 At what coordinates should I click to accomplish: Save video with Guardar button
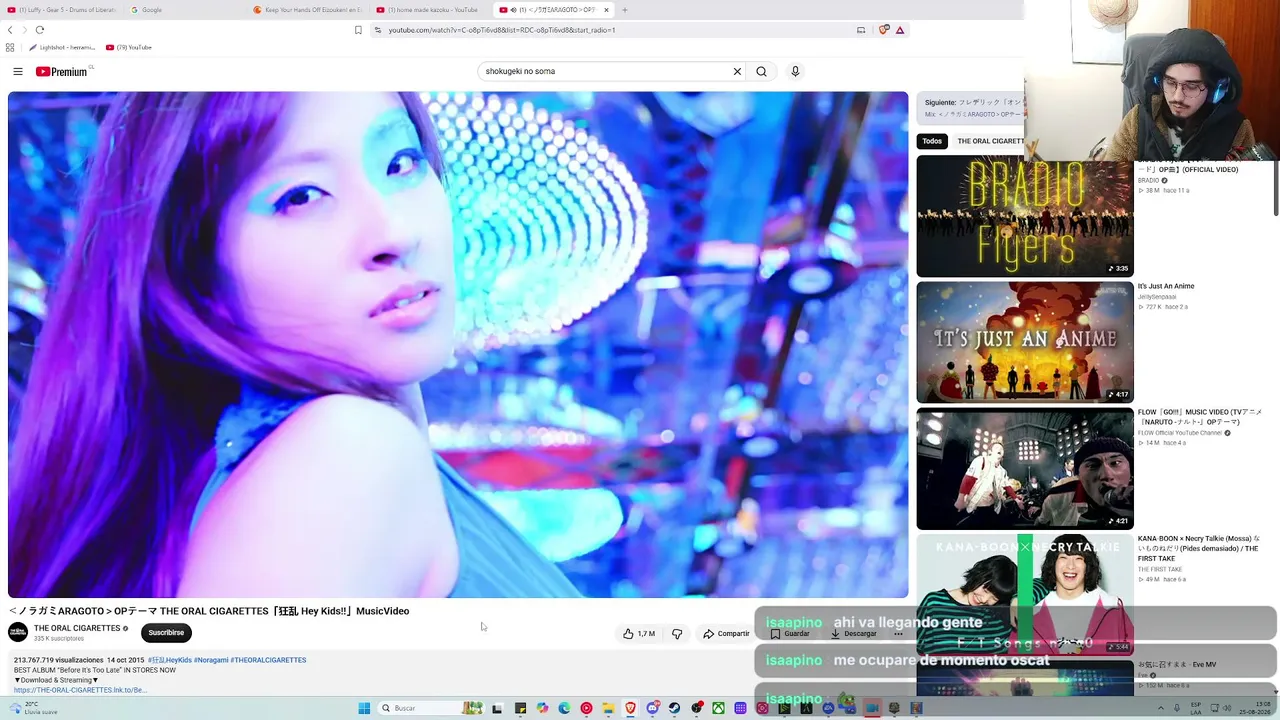click(790, 634)
